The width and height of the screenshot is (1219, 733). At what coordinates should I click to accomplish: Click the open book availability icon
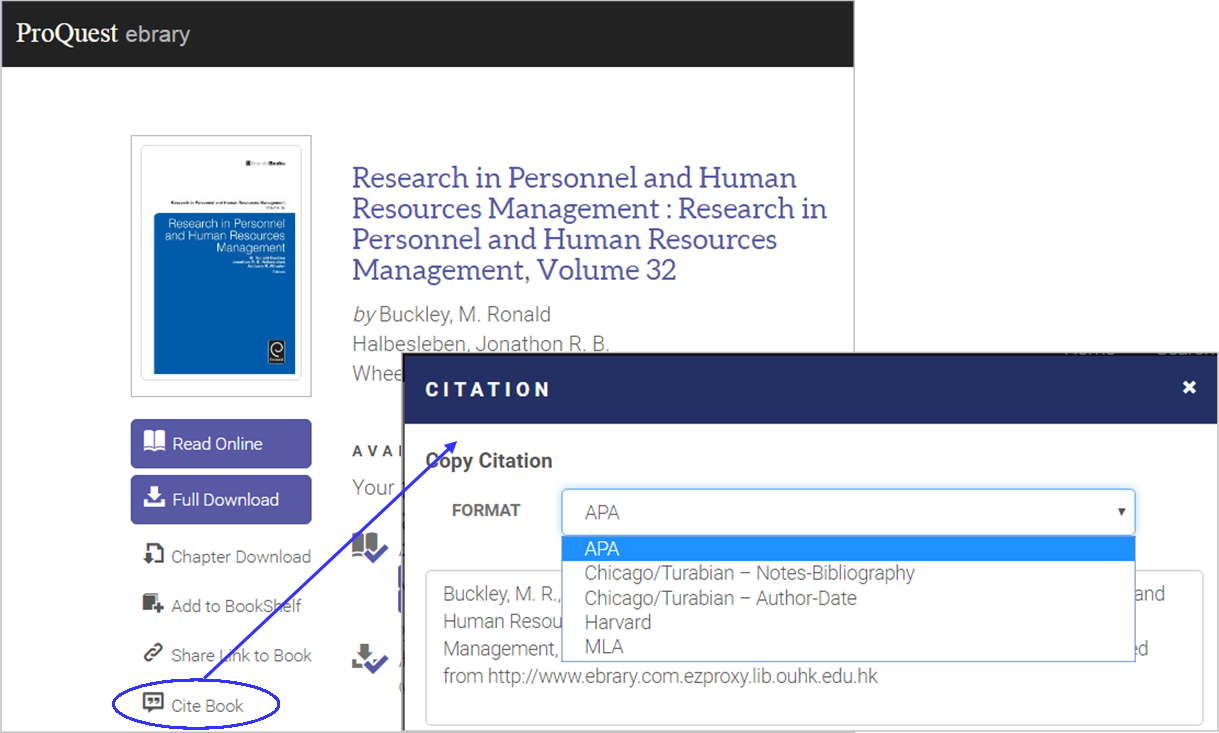pos(369,544)
